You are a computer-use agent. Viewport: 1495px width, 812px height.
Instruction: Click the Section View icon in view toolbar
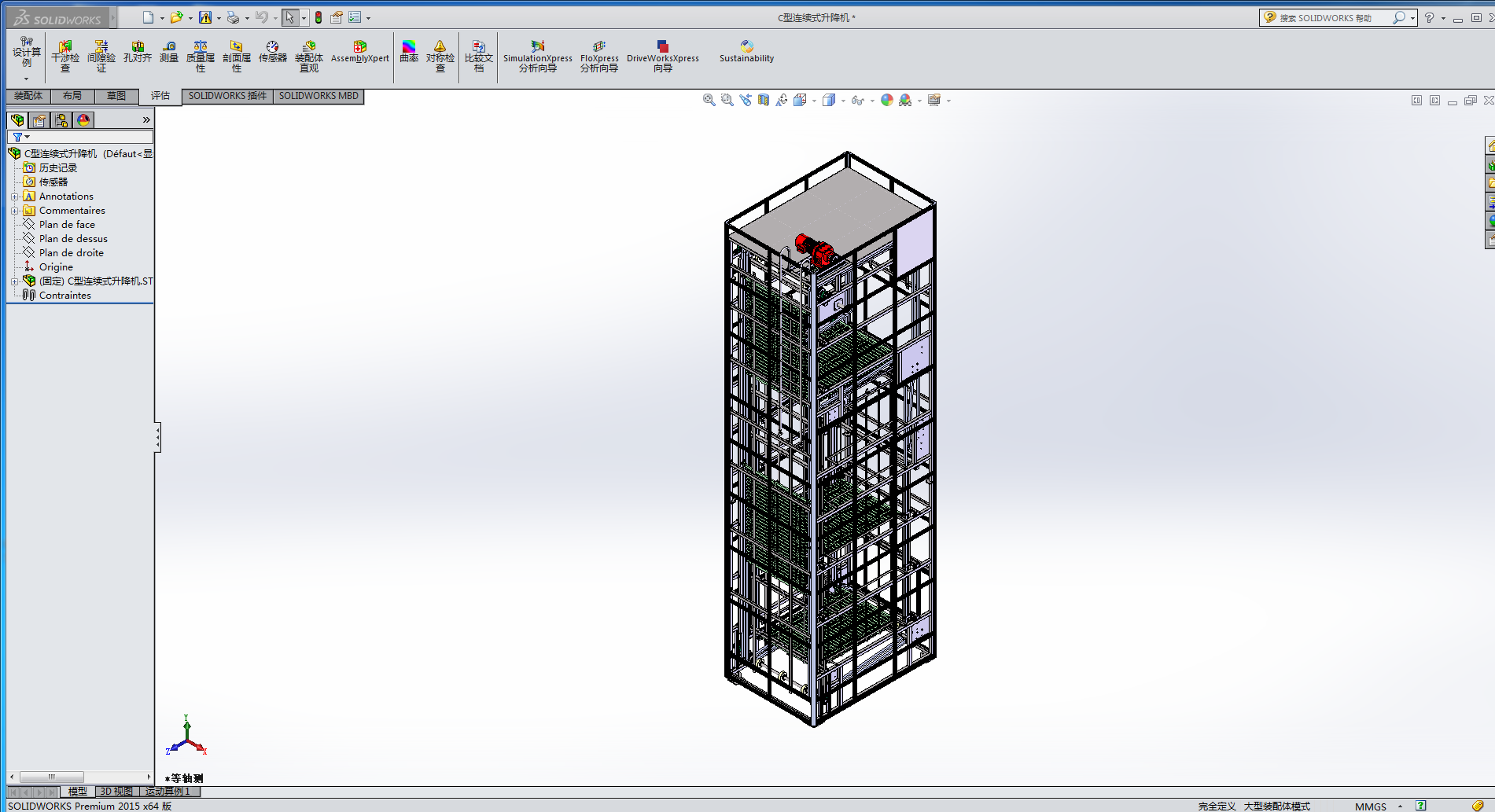763,100
